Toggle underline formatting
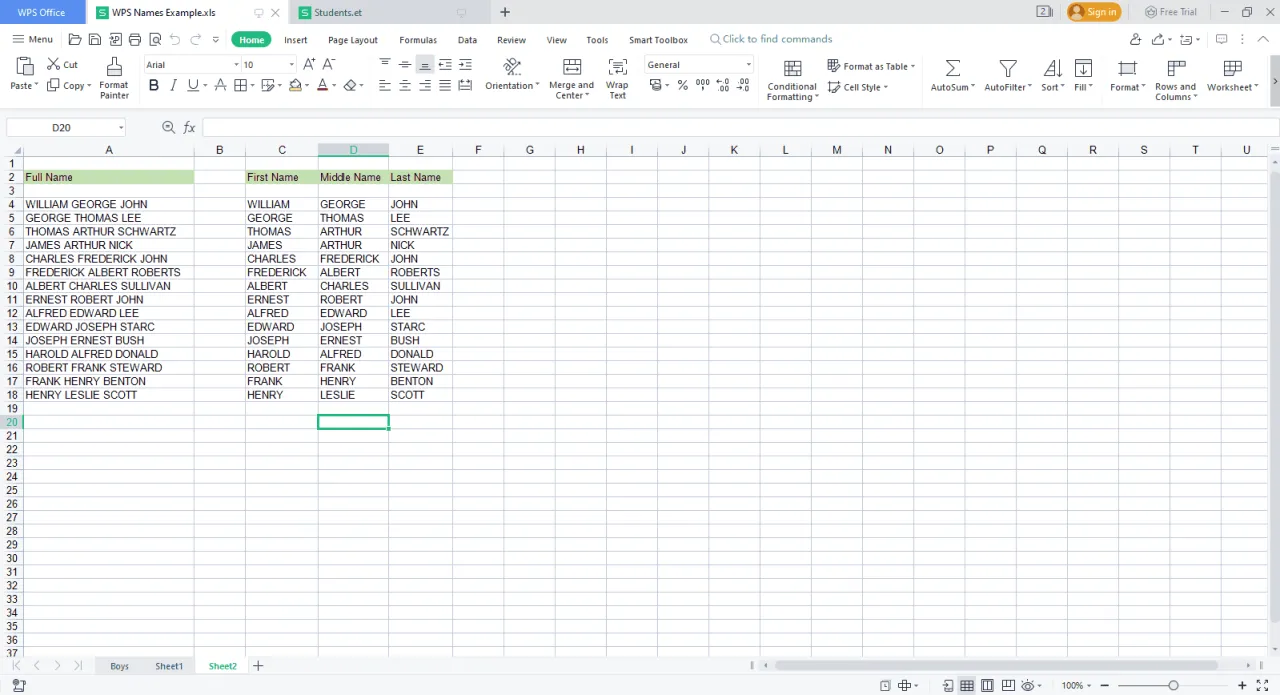Image resolution: width=1280 pixels, height=695 pixels. pyautogui.click(x=191, y=85)
